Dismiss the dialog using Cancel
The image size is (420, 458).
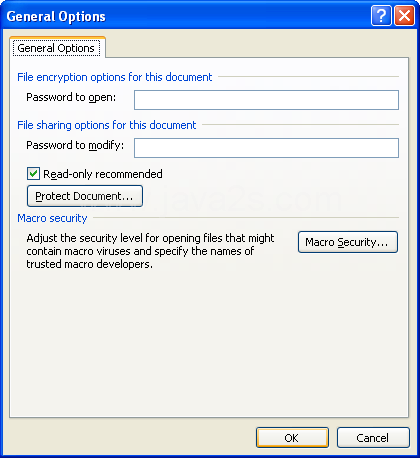tap(373, 438)
